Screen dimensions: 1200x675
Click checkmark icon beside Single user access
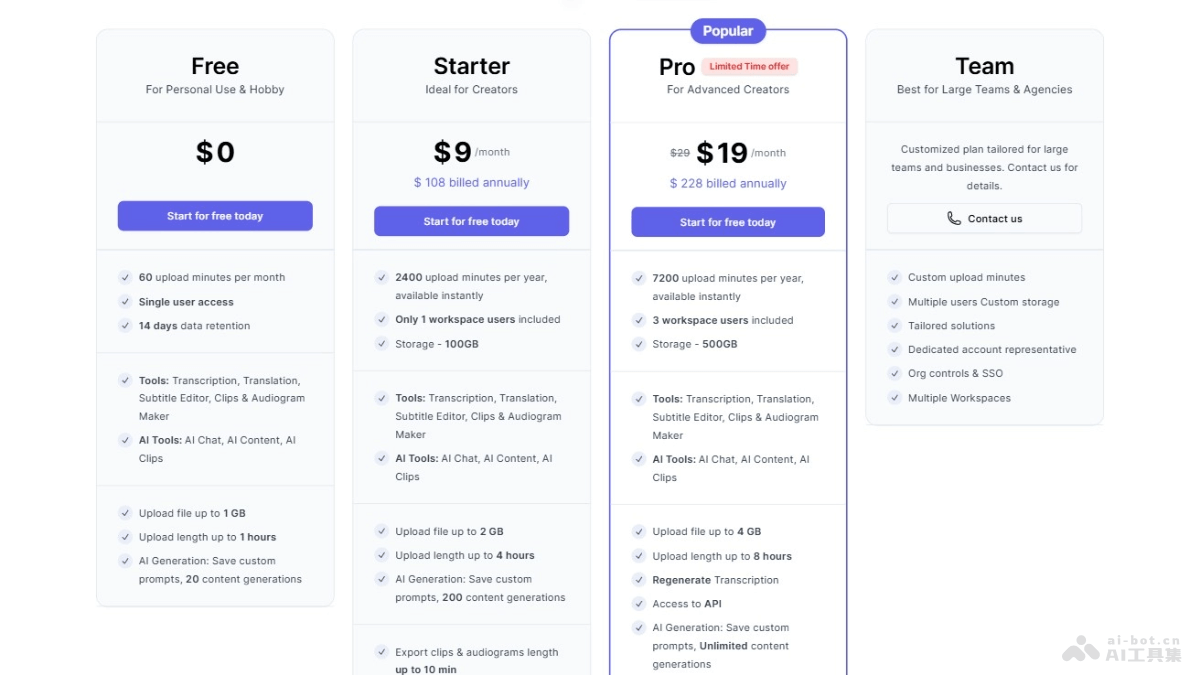pos(125,302)
